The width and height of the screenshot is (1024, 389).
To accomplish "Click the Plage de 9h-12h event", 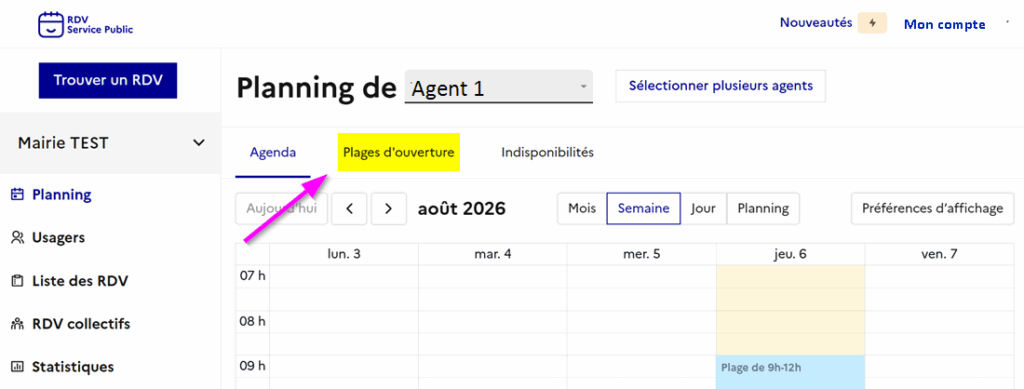I will pos(790,372).
